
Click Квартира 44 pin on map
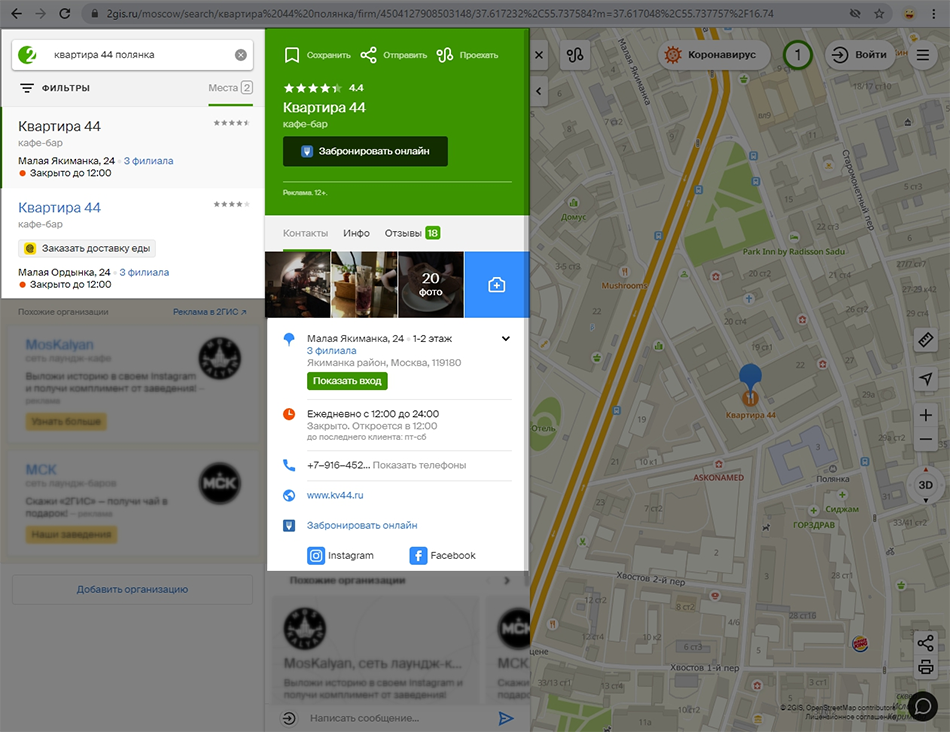point(750,385)
